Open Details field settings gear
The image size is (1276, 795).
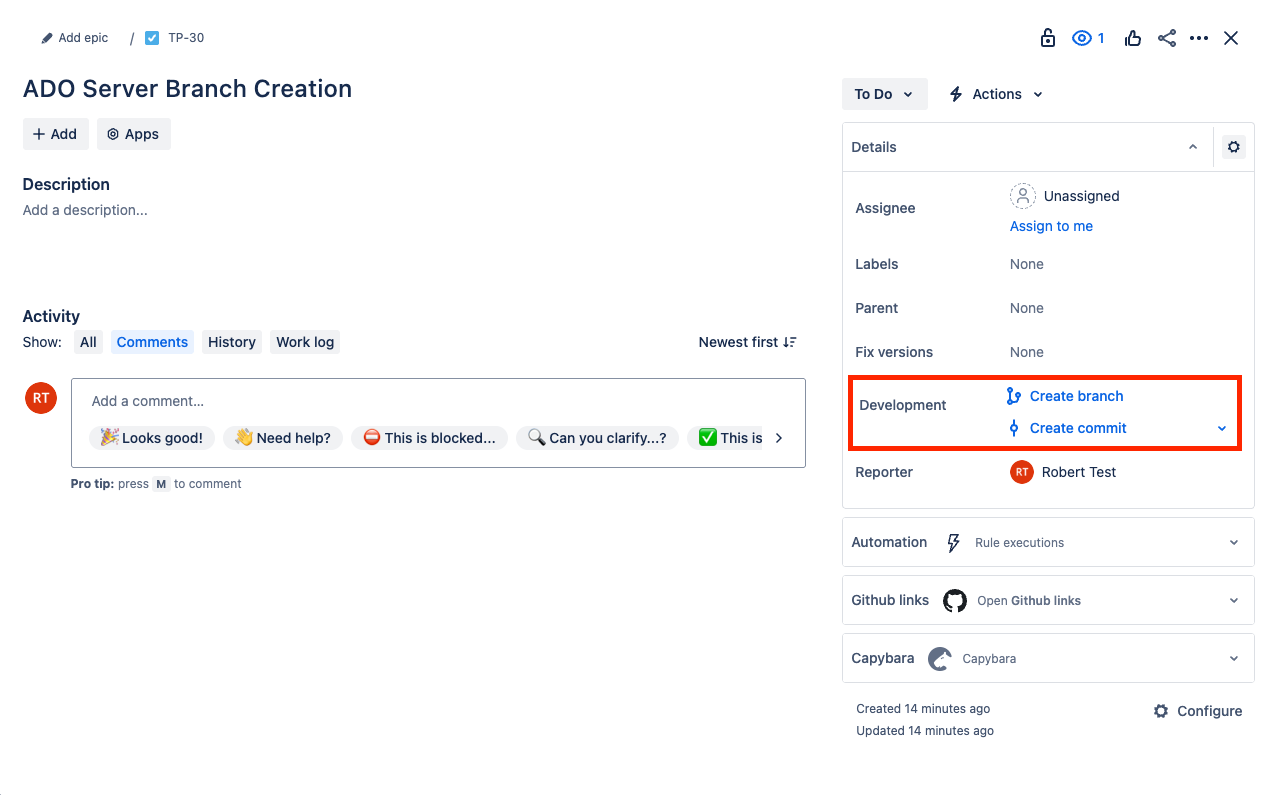tap(1233, 146)
